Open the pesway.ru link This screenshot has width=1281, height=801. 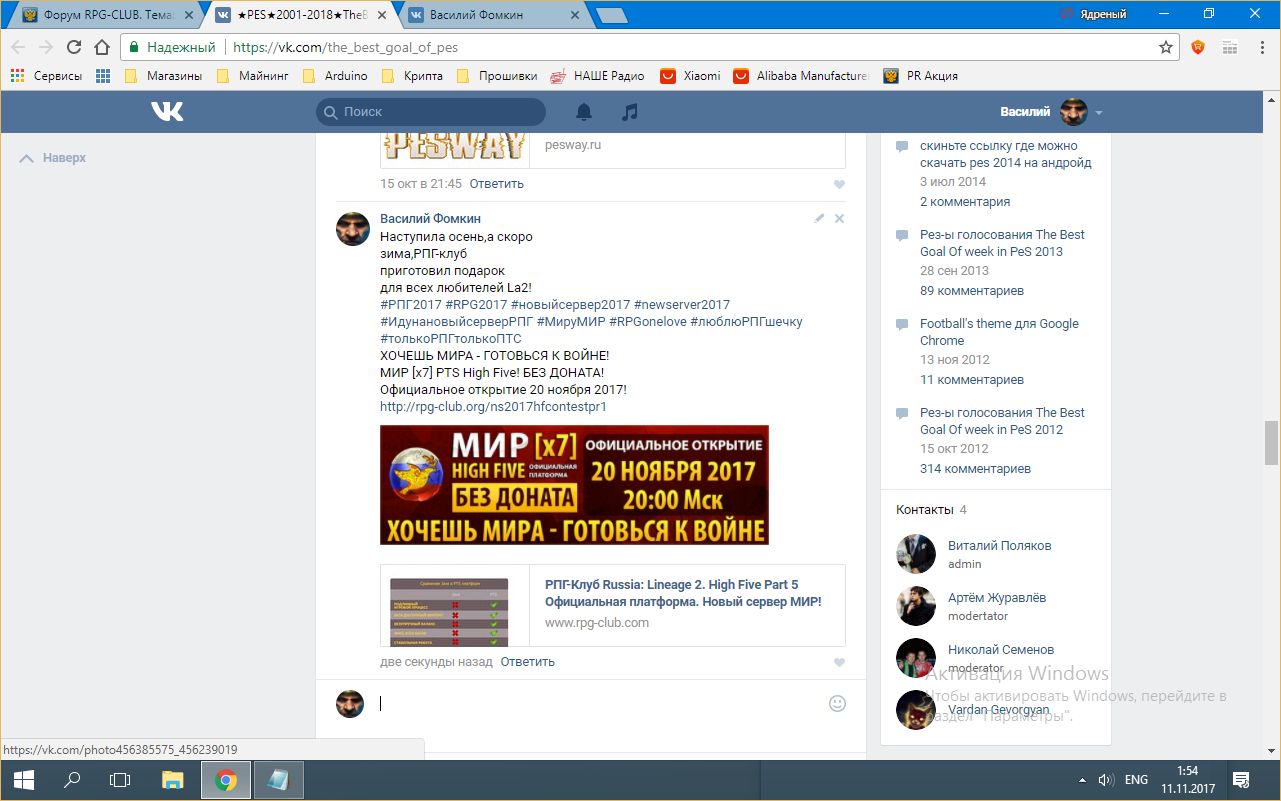[x=573, y=145]
